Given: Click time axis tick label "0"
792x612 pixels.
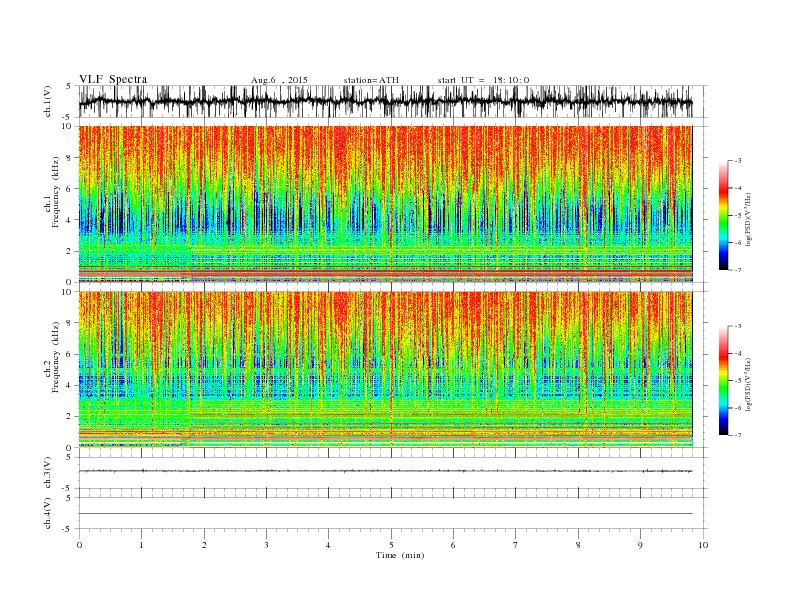Looking at the screenshot, I should pyautogui.click(x=79, y=545).
